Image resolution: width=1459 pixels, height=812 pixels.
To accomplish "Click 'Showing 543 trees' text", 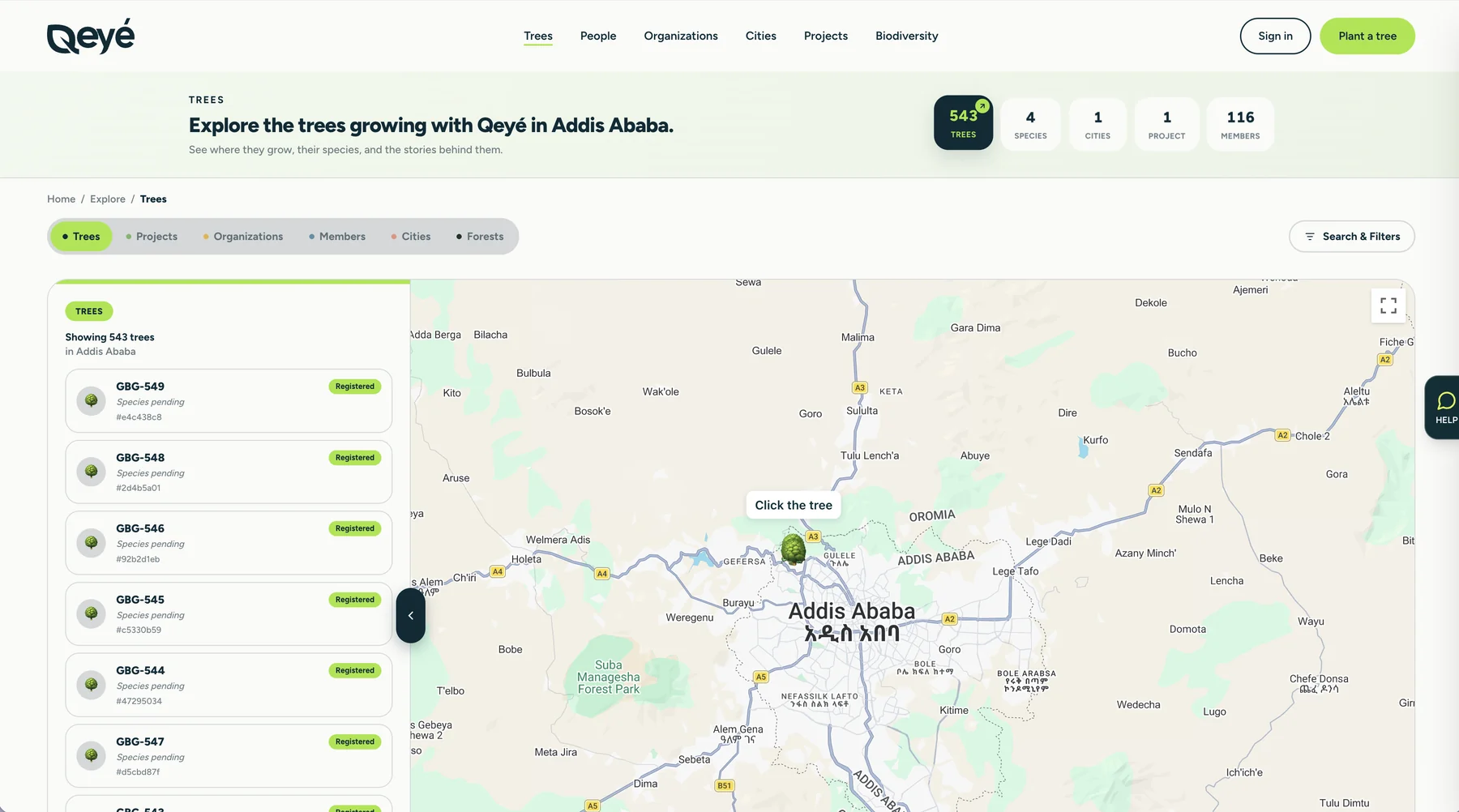I will 109,337.
